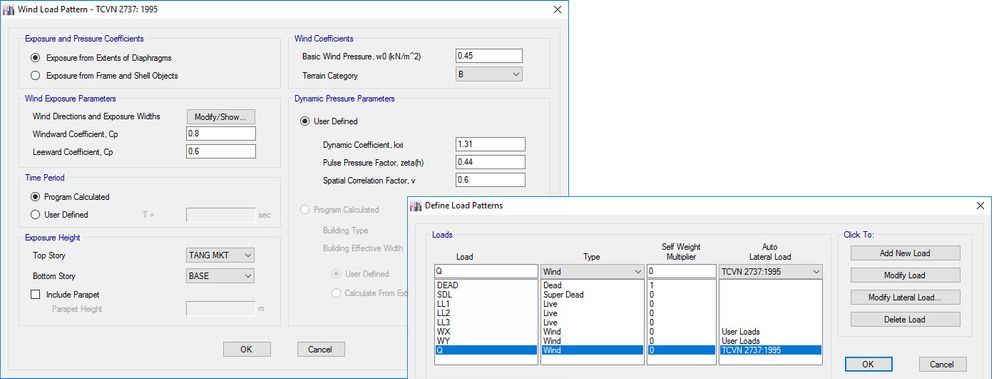The width and height of the screenshot is (999, 379).
Task: Click the Wind Load Pattern title bar icon
Action: coord(9,10)
